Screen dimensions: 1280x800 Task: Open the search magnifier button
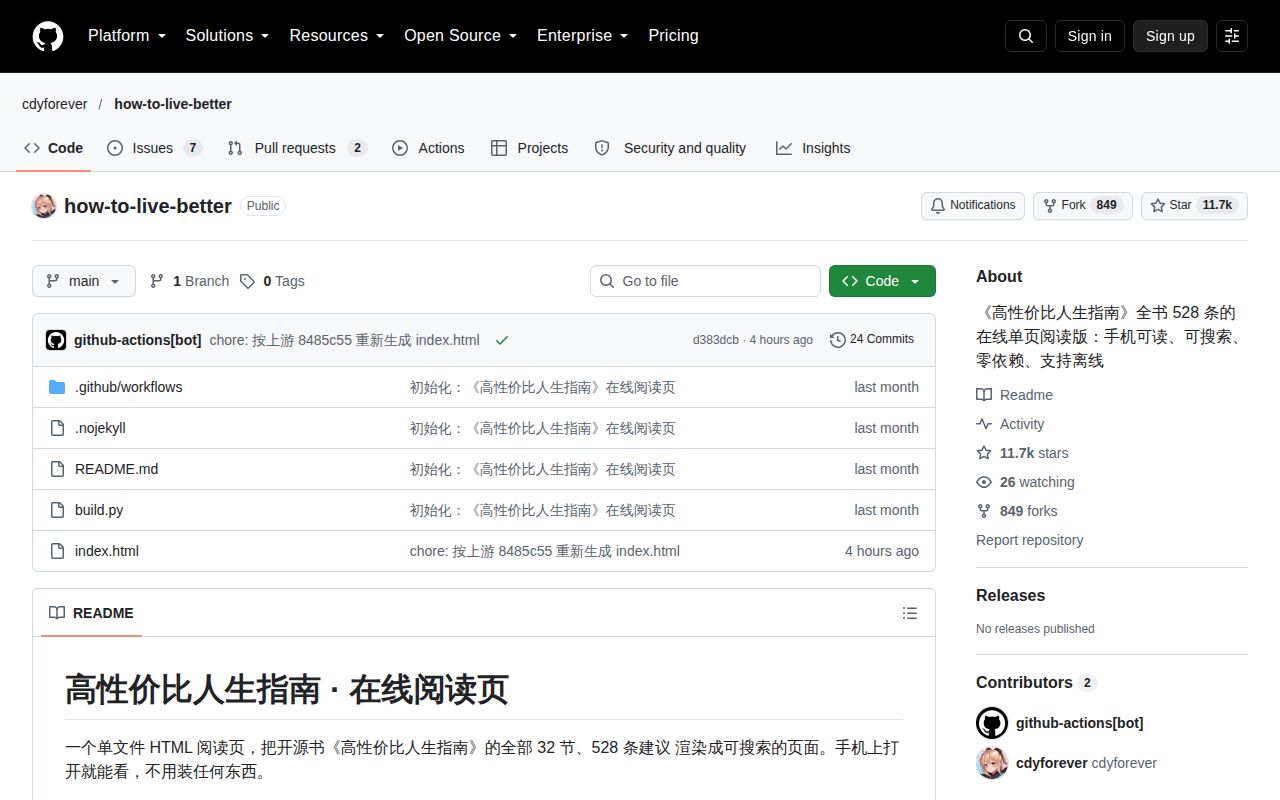pos(1026,36)
